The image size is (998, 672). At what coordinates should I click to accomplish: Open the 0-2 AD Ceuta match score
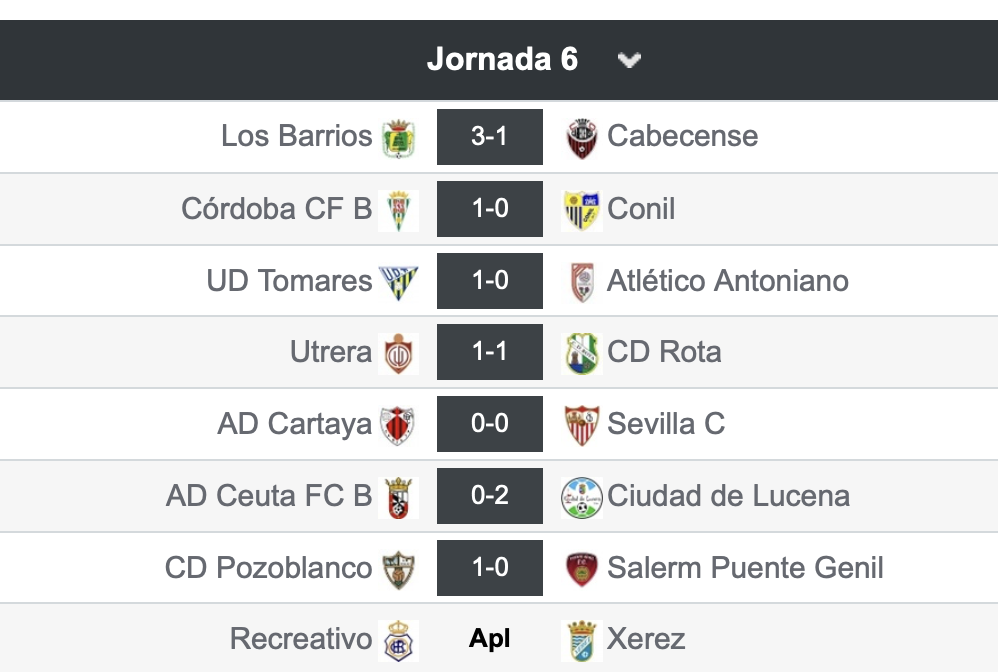click(x=489, y=496)
